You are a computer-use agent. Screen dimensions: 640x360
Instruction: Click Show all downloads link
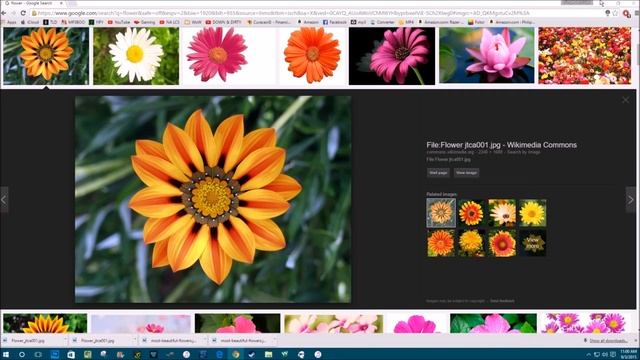608,340
